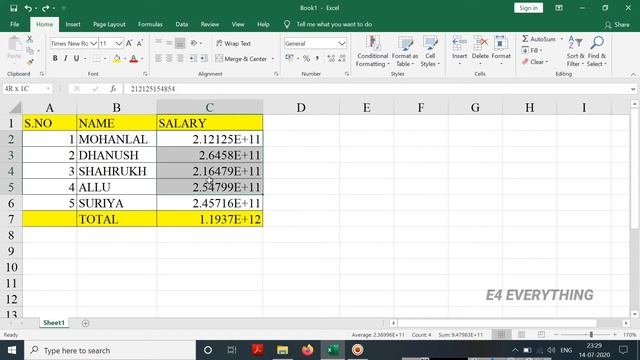Decrease decimal places
640x360 pixels.
tap(342, 59)
